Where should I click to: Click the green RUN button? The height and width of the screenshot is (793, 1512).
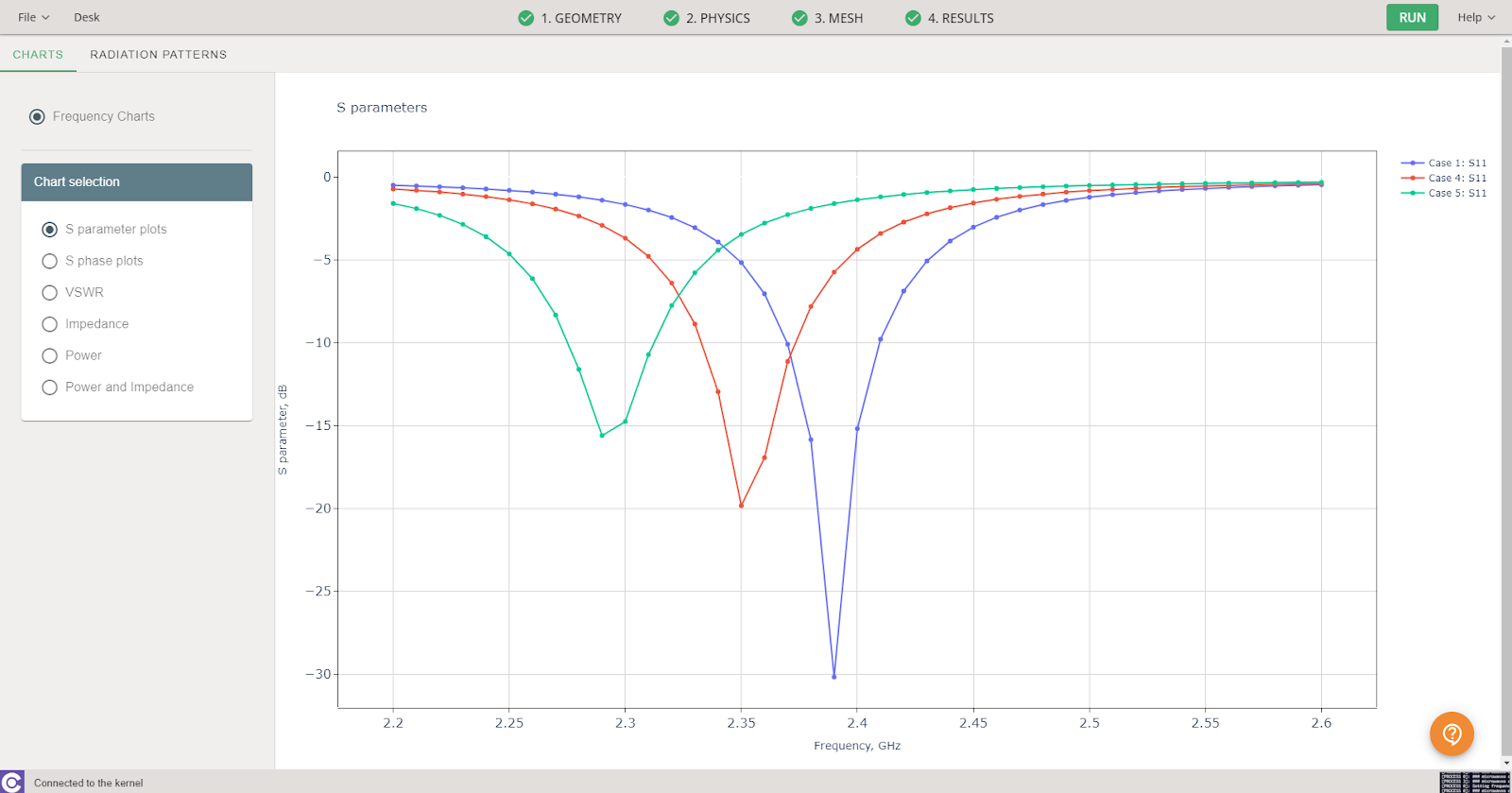click(1412, 18)
